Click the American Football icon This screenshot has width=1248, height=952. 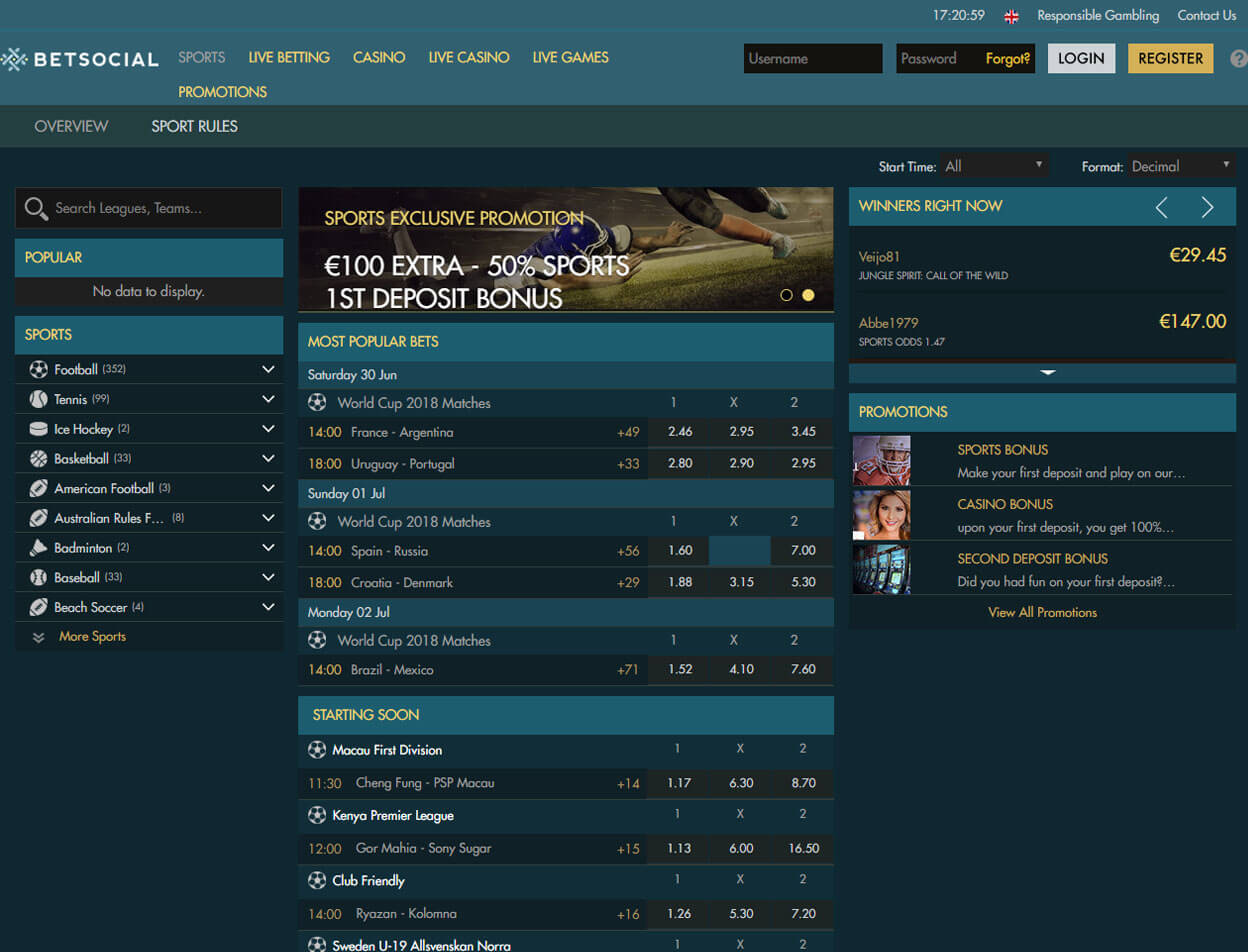pos(38,488)
